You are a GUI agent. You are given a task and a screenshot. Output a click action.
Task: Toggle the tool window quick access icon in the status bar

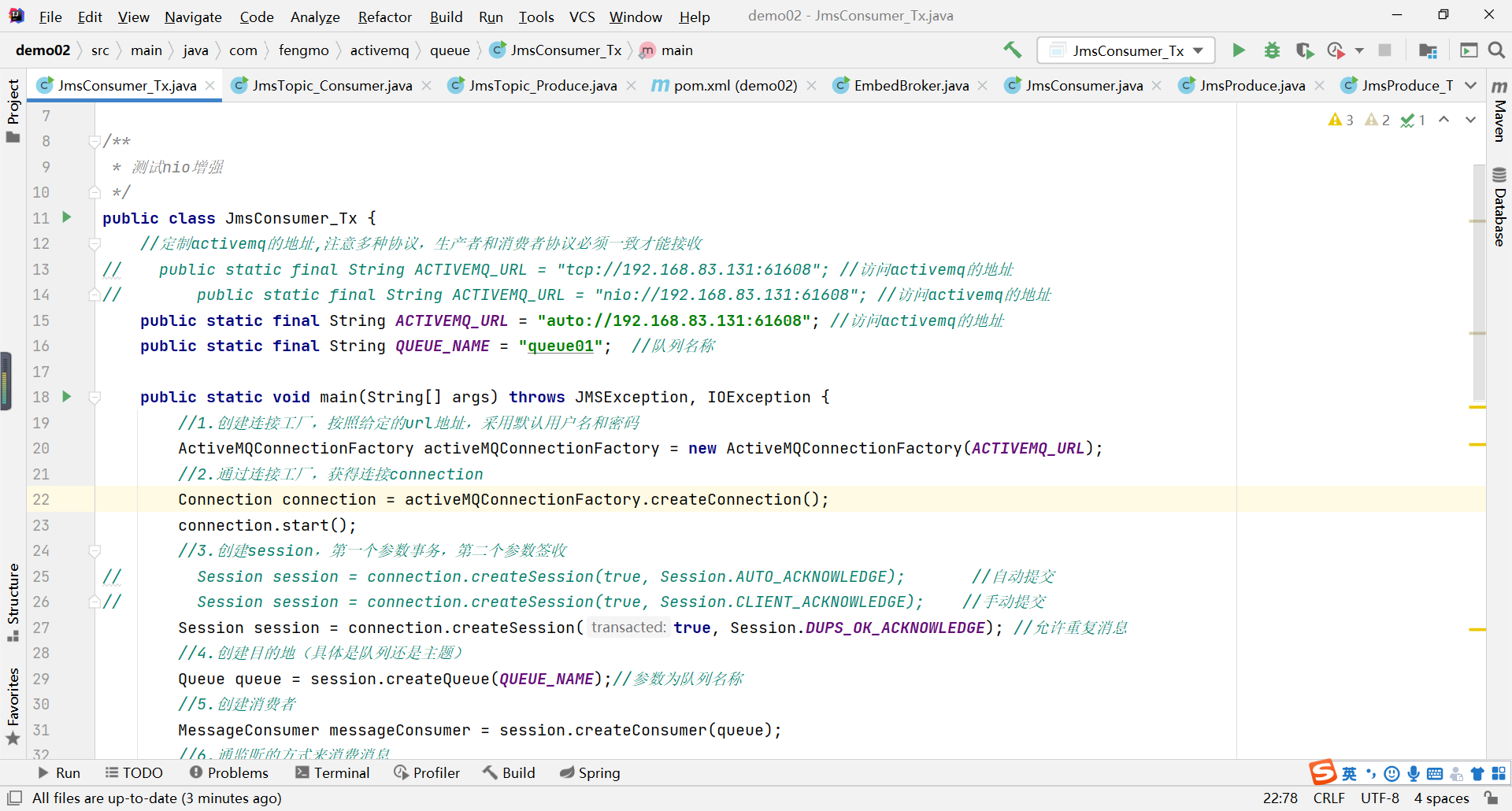[x=14, y=798]
